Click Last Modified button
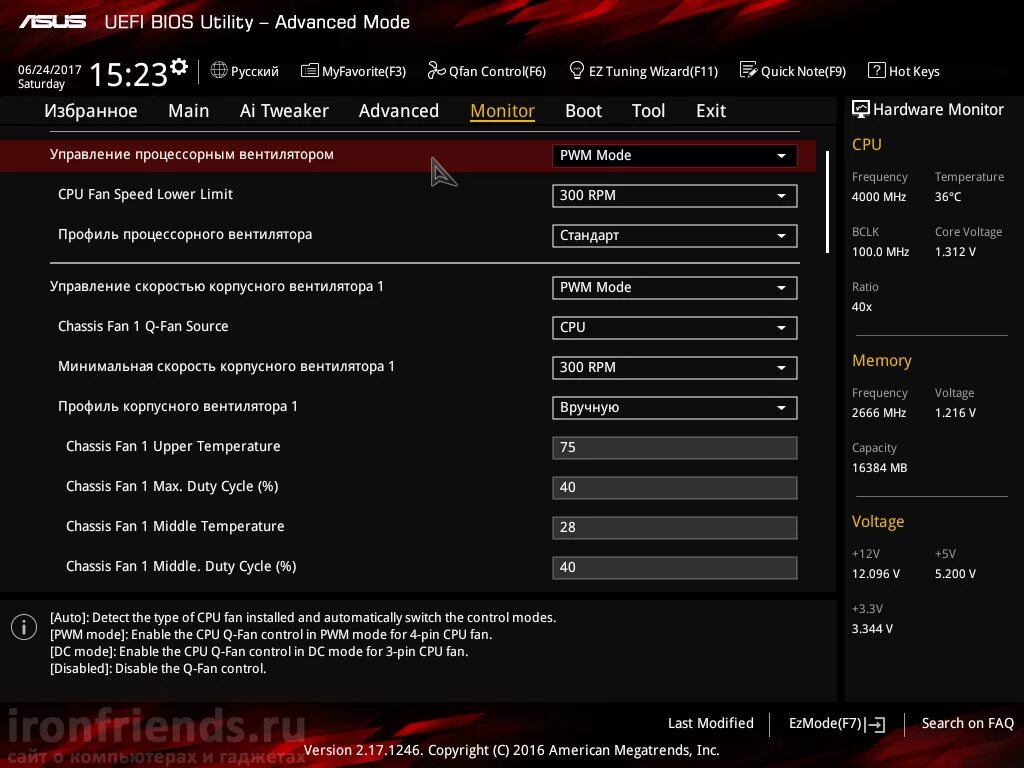1024x768 pixels. click(x=711, y=723)
